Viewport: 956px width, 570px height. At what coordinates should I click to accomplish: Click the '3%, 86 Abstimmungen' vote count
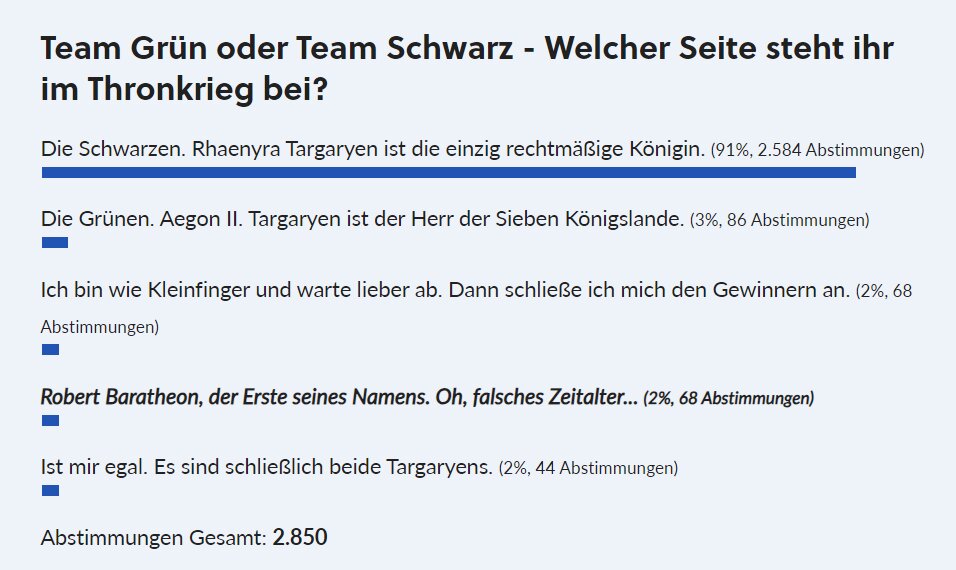click(x=779, y=221)
